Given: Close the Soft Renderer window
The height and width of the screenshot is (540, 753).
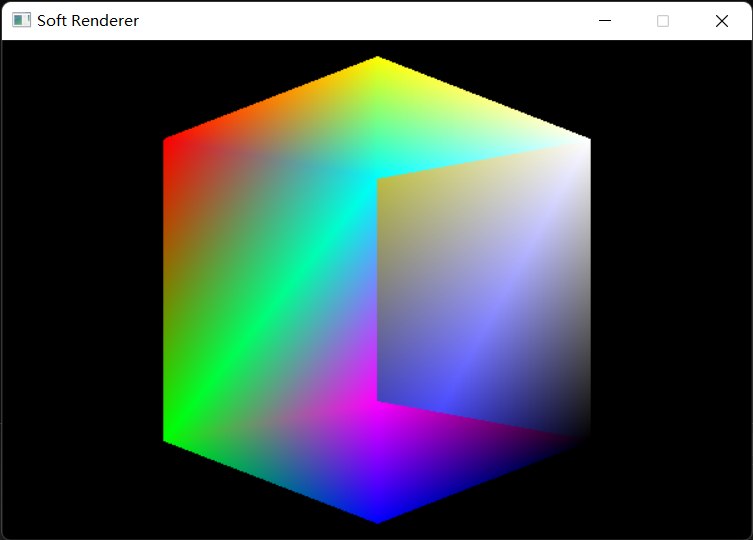Looking at the screenshot, I should [x=721, y=21].
